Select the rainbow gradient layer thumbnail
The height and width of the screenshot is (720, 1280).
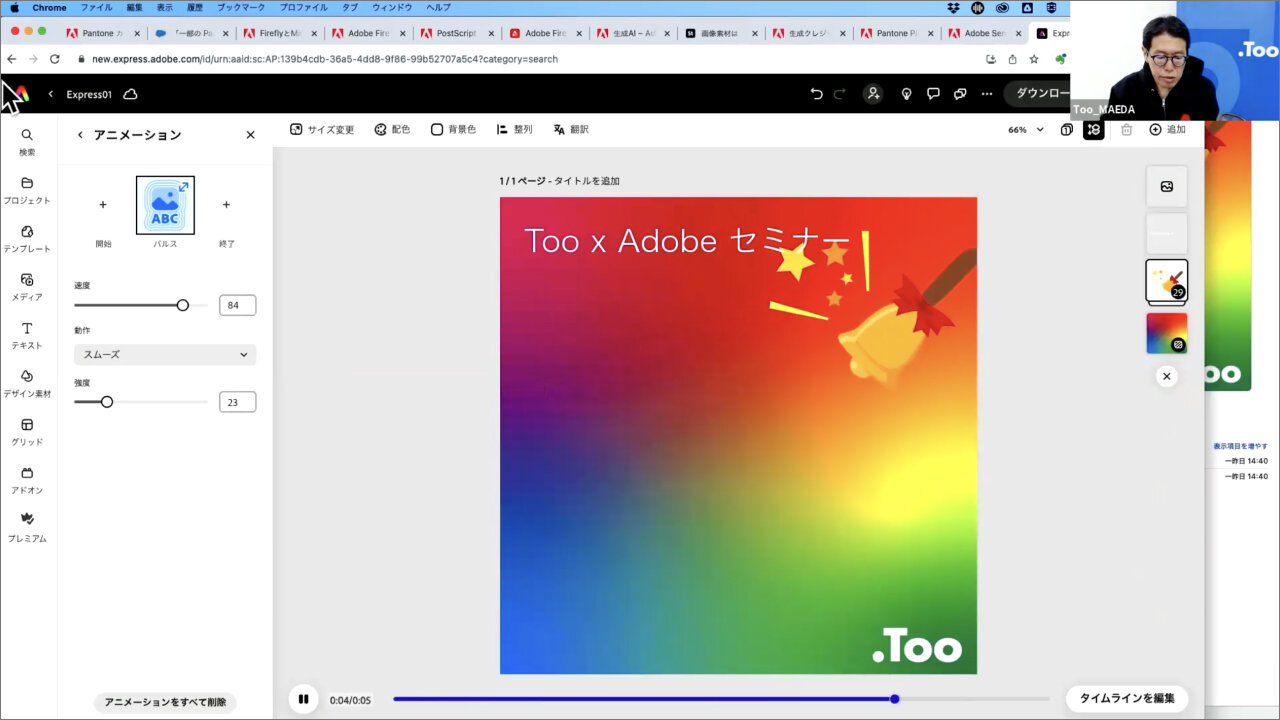(1167, 333)
